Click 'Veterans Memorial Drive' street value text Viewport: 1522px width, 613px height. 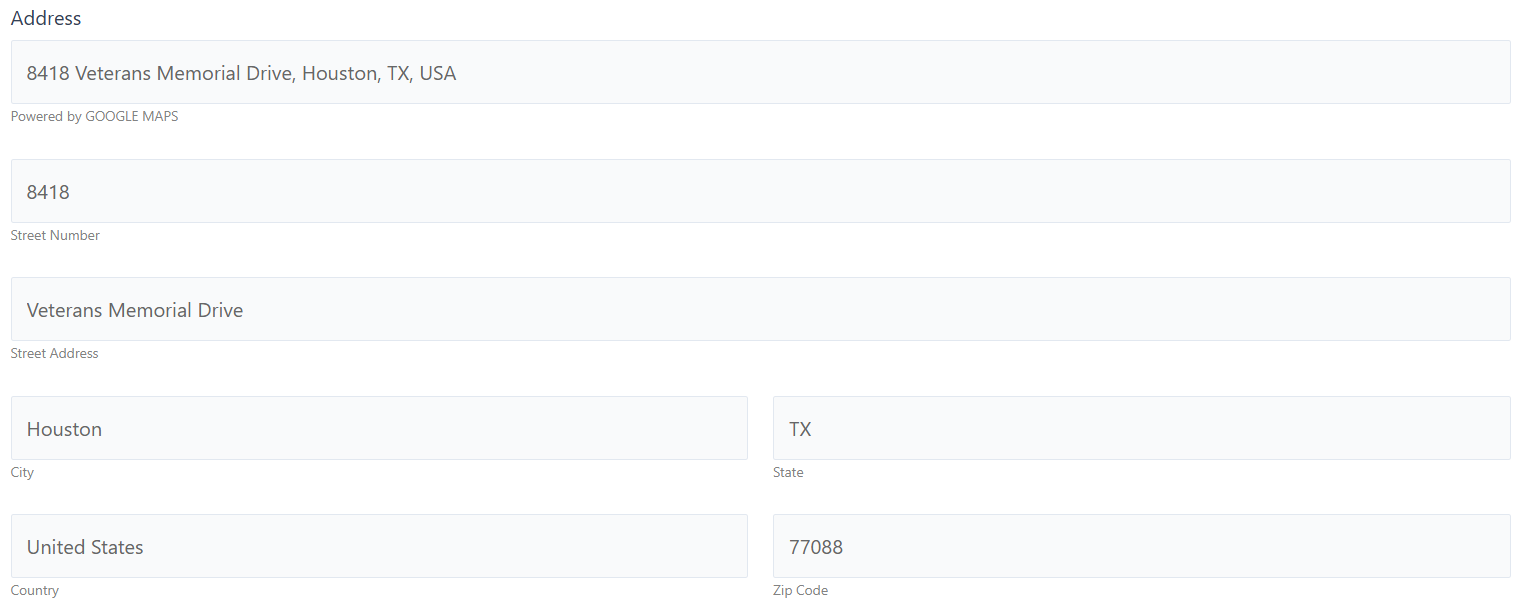coord(135,310)
